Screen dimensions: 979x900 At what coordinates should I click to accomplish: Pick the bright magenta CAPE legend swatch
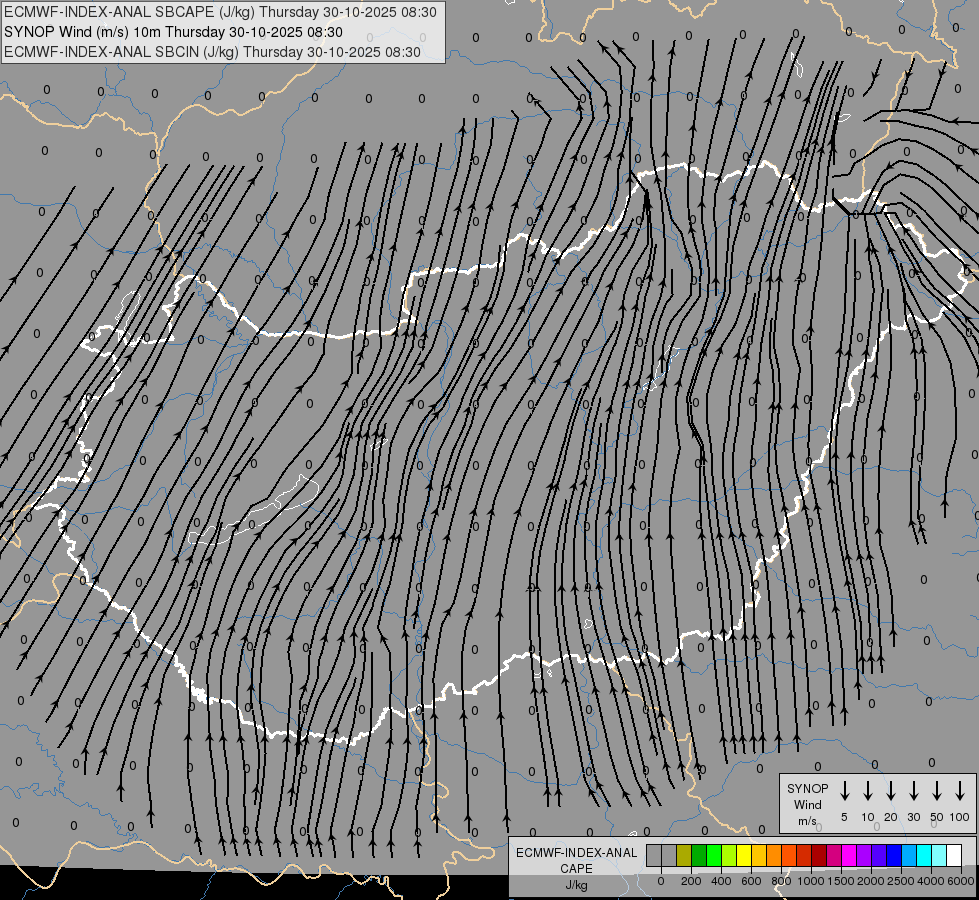(x=849, y=855)
